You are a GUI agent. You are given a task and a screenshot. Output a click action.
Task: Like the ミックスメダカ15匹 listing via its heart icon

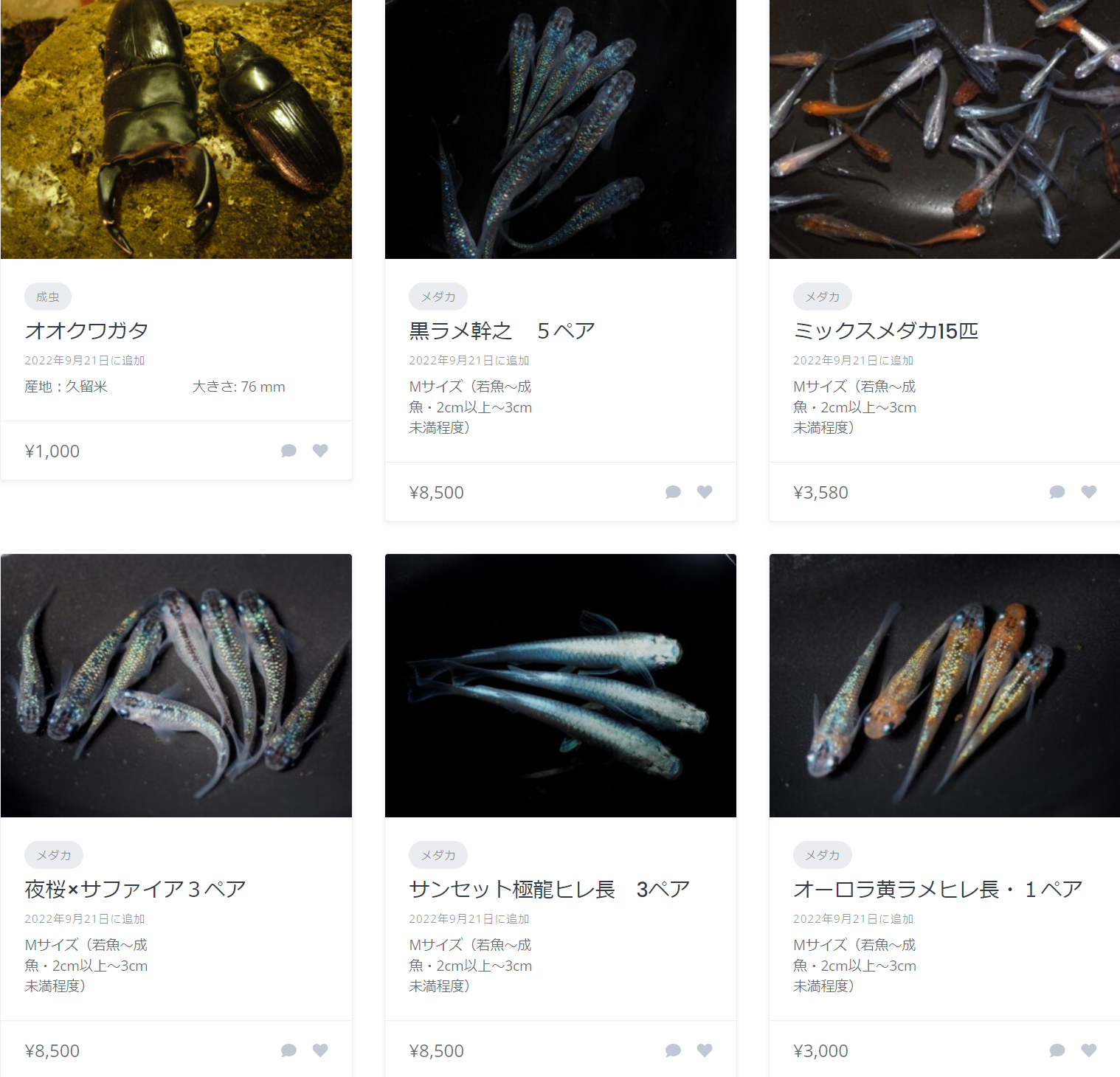(1089, 492)
